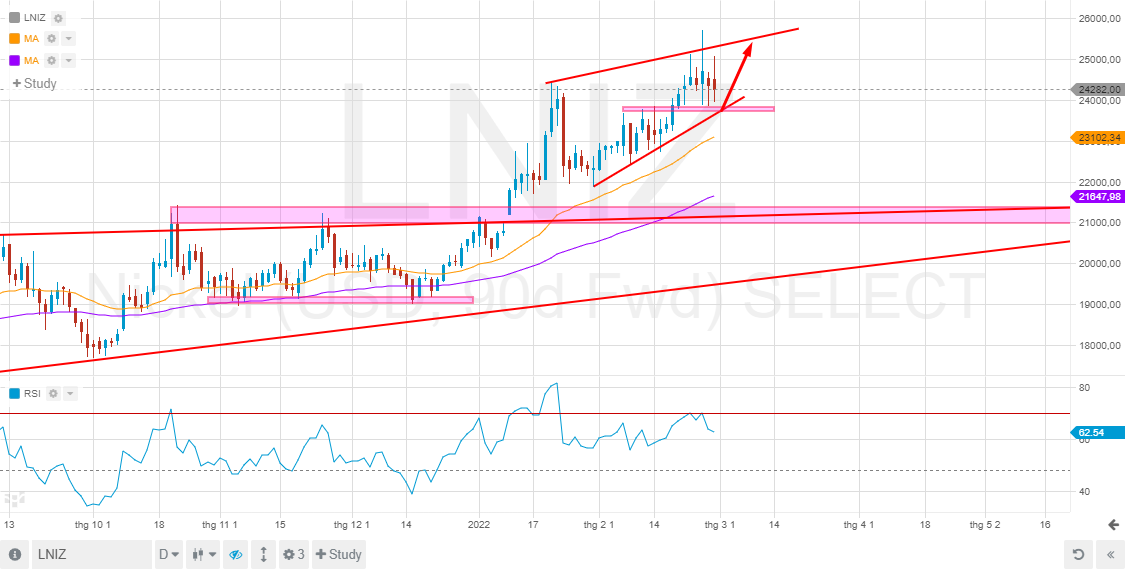
Task: Click the 'thg 5 2' time axis label
Action: 985,524
